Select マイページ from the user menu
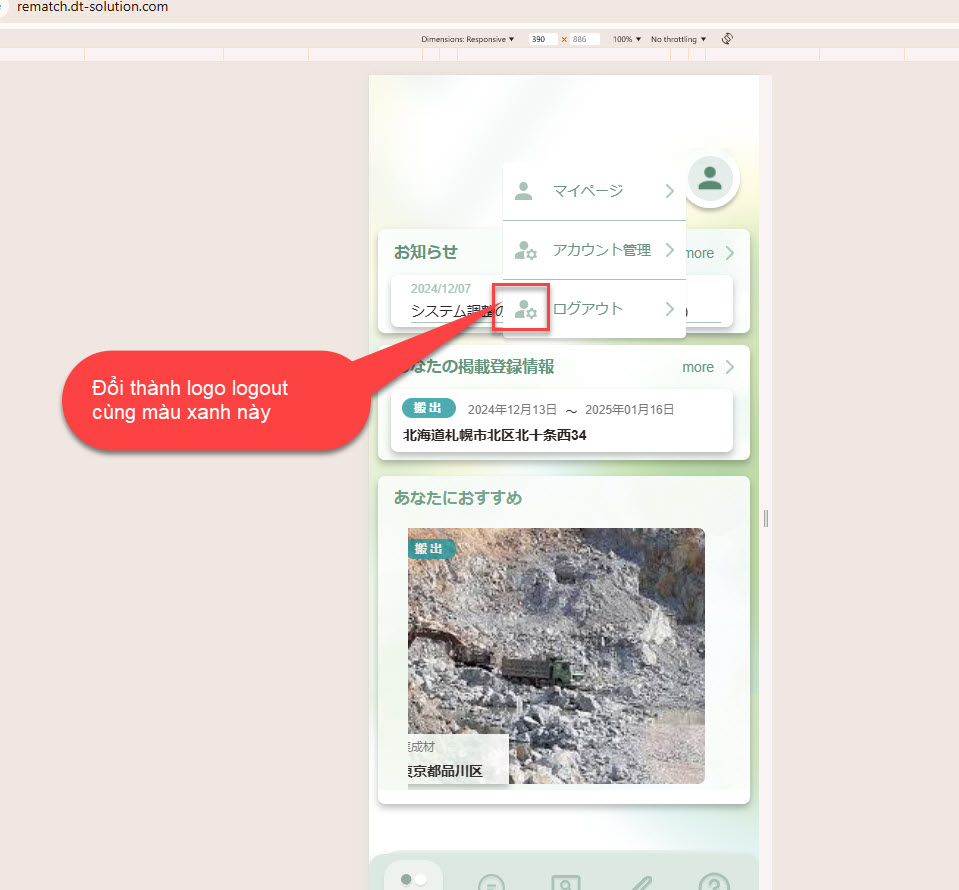Viewport: 959px width, 890px height. pyautogui.click(x=588, y=191)
